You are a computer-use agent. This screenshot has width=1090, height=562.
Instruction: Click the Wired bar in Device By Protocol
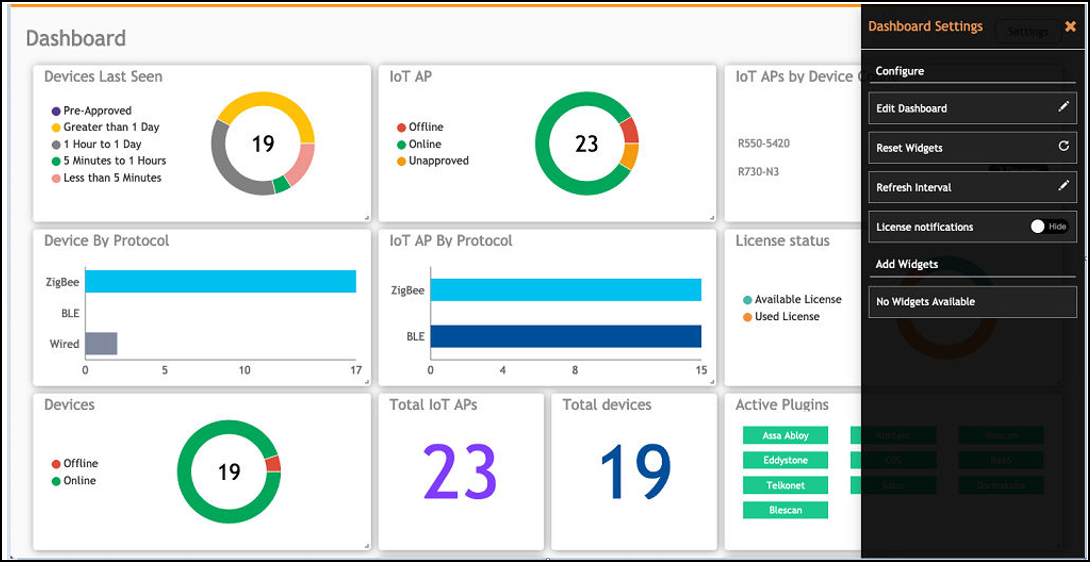click(x=101, y=344)
